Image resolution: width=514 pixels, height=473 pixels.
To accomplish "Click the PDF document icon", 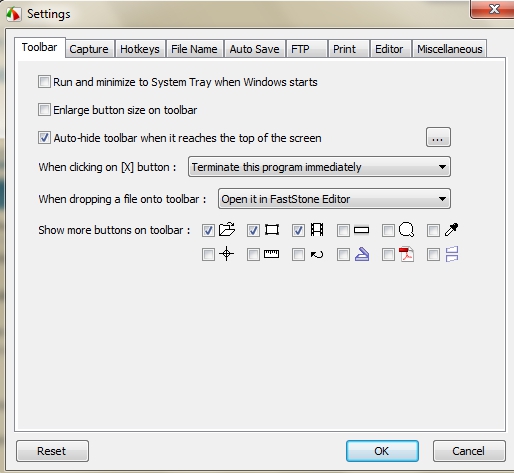I will click(406, 254).
